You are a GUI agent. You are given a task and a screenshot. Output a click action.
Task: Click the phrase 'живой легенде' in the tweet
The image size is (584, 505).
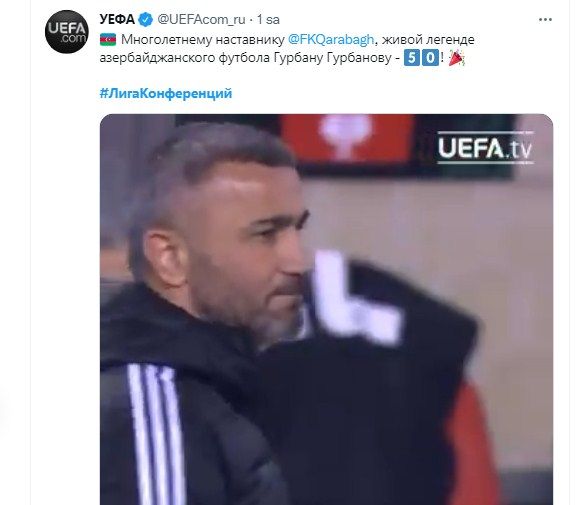428,39
